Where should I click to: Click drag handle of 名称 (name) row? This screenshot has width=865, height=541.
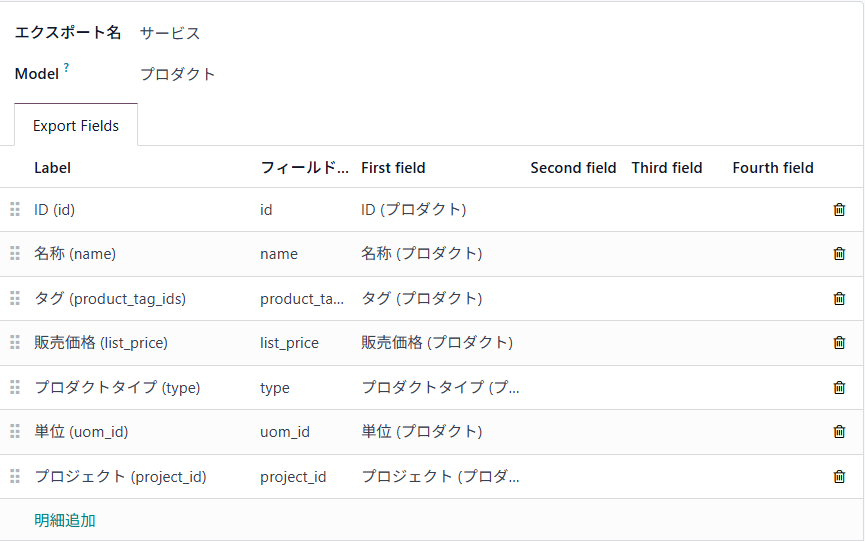[x=15, y=254]
